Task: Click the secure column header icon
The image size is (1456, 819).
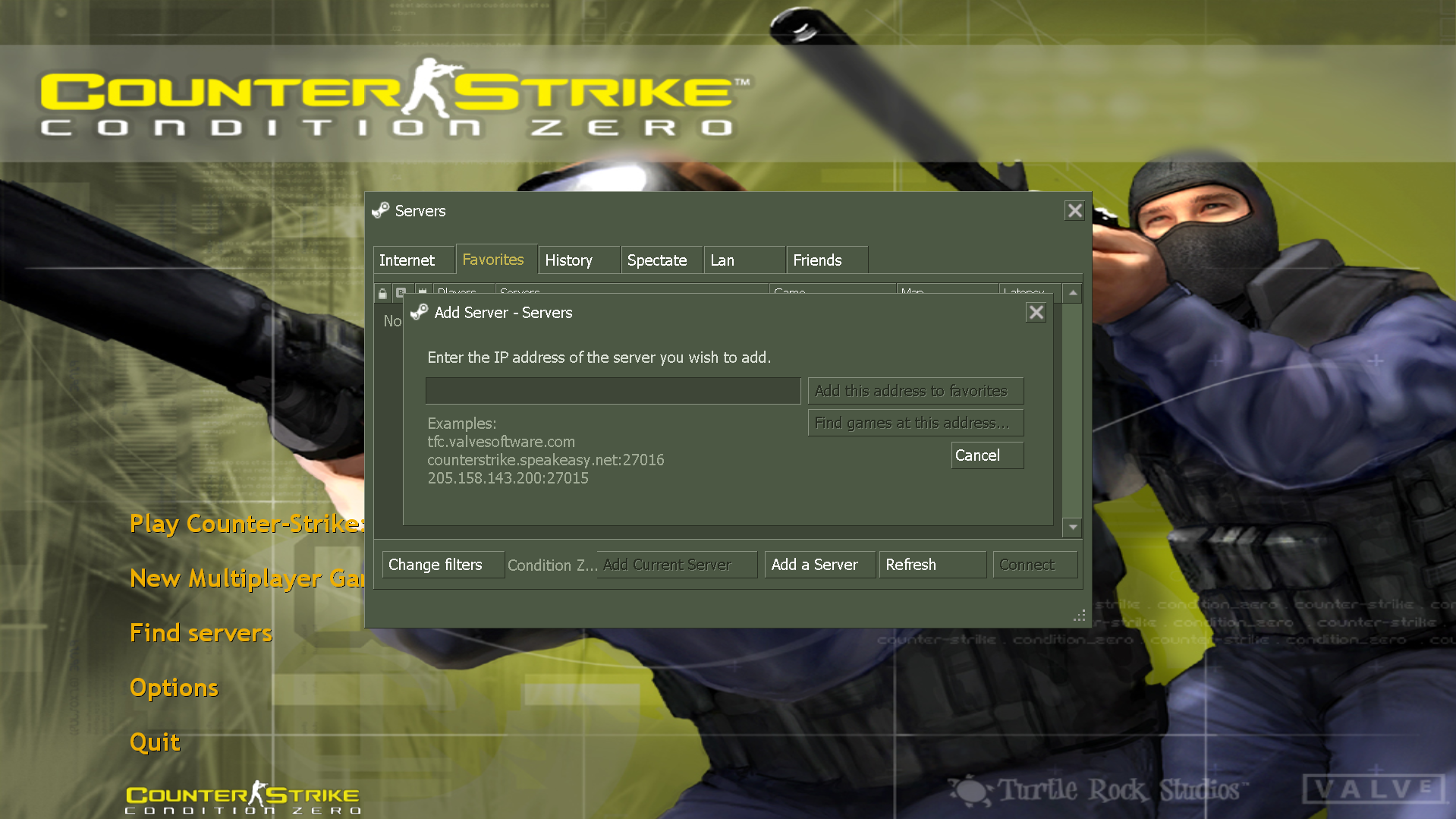Action: click(x=423, y=291)
